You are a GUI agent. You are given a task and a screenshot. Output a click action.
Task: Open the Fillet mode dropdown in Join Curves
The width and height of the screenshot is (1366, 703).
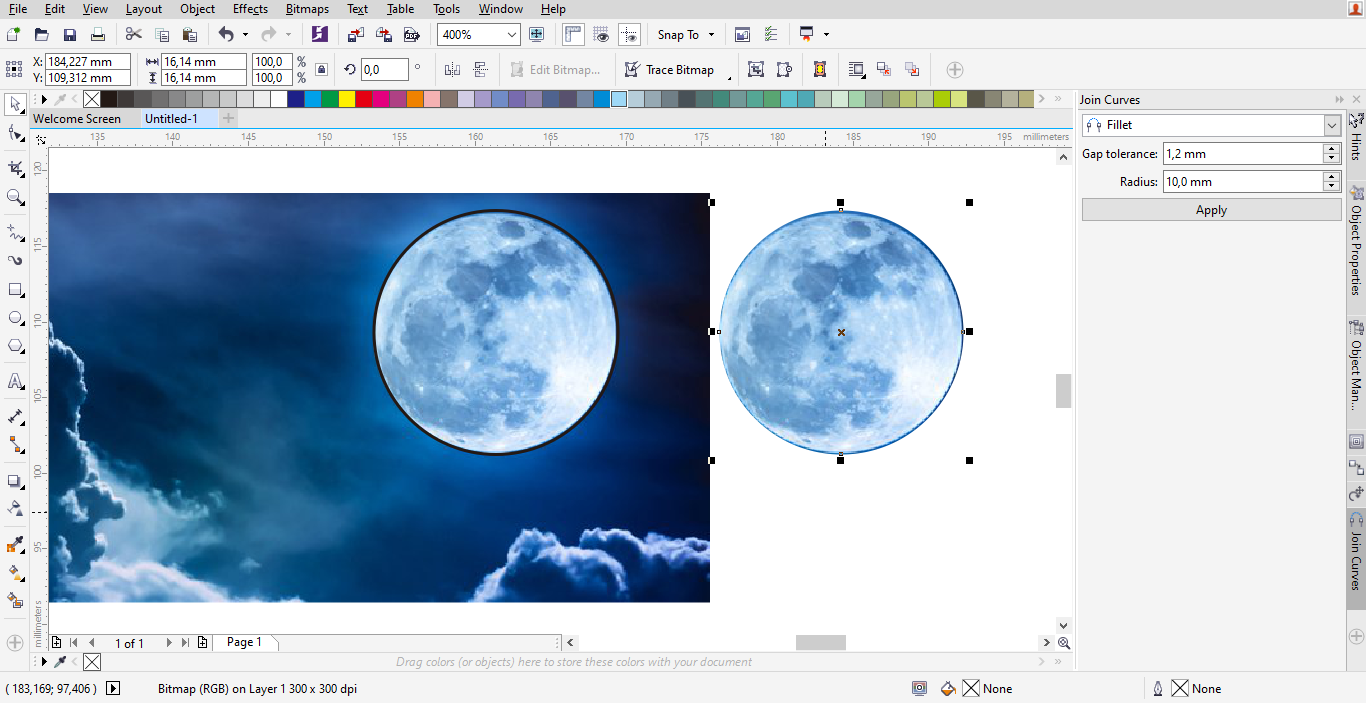pos(1332,124)
